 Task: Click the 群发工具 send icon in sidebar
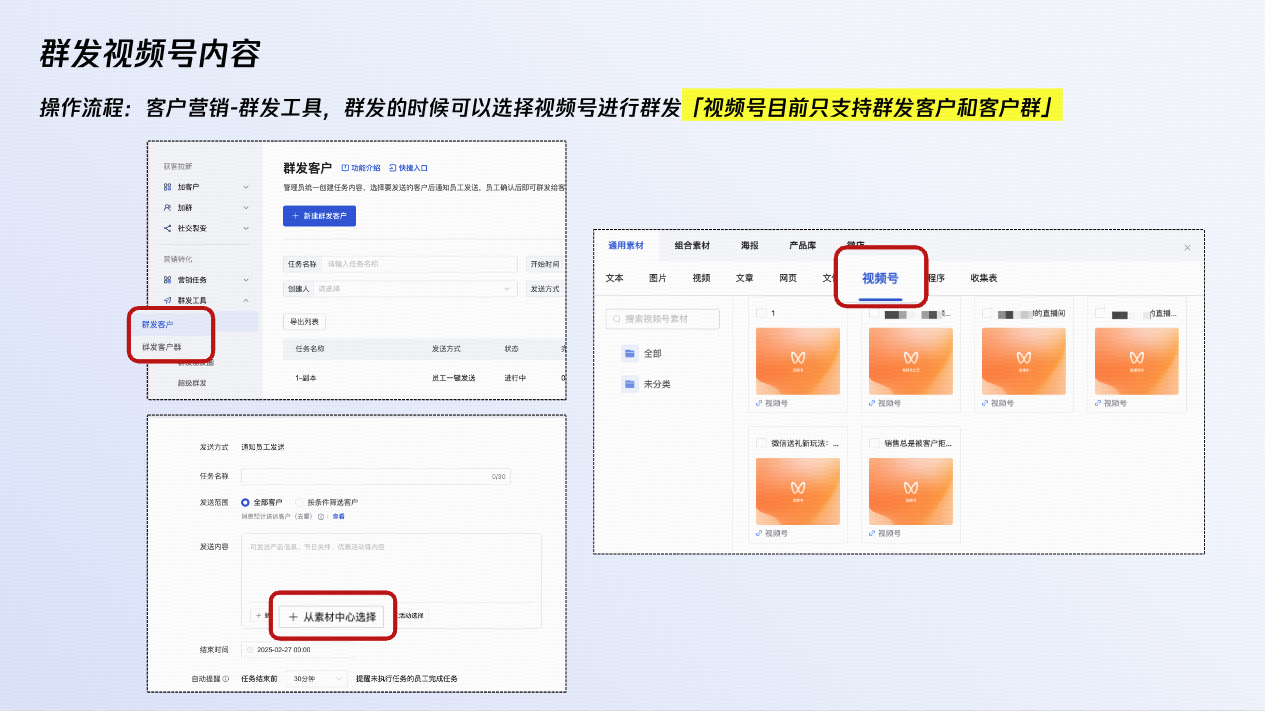[x=167, y=300]
